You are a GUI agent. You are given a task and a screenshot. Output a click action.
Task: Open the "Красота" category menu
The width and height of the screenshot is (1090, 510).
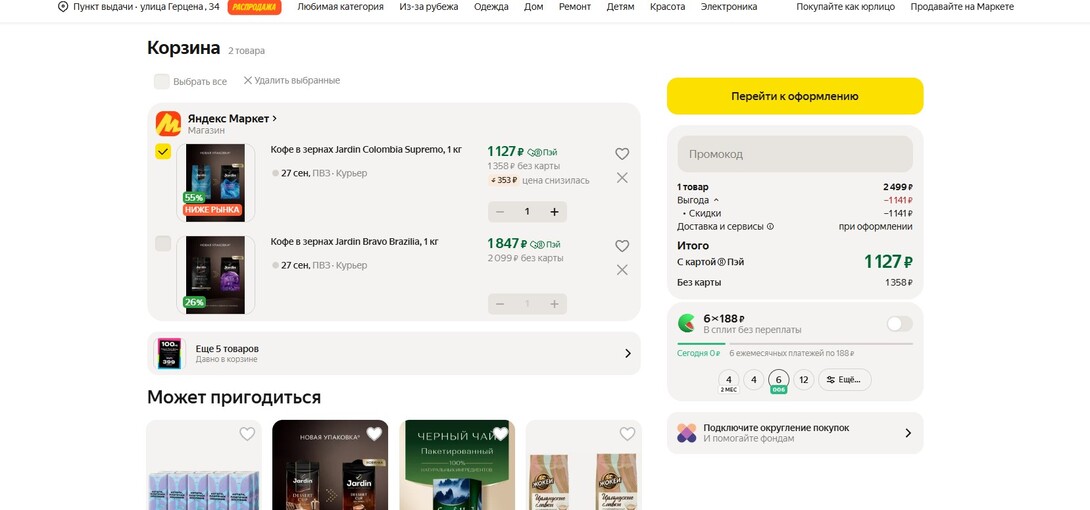[x=667, y=7]
